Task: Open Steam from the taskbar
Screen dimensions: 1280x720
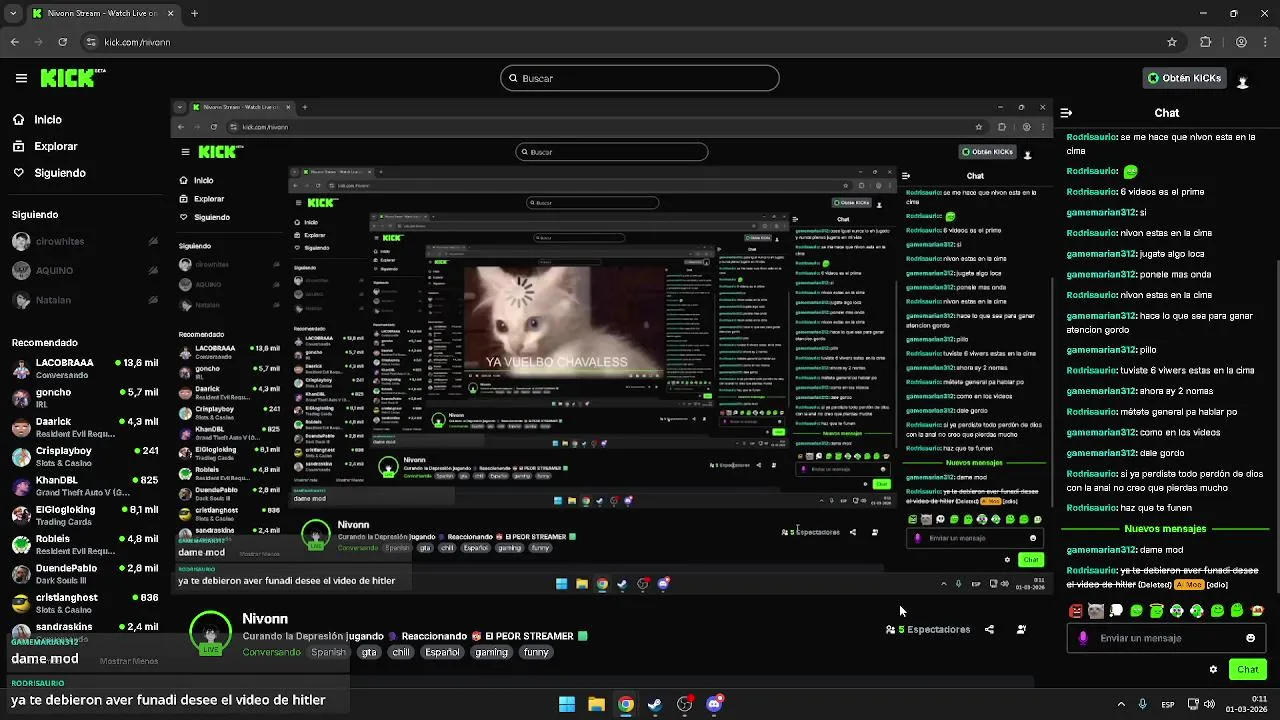Action: pyautogui.click(x=655, y=704)
